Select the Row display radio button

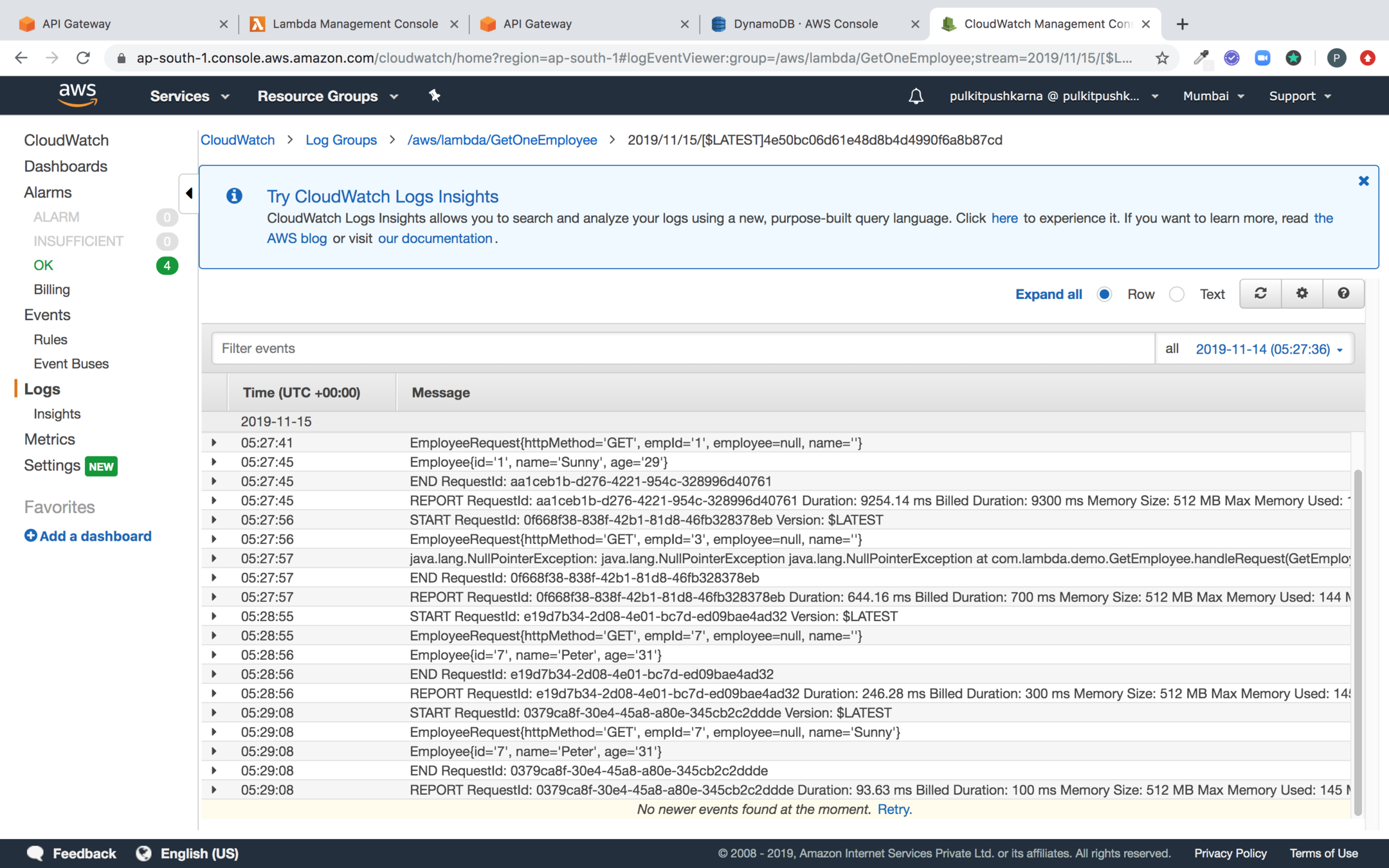(1104, 294)
